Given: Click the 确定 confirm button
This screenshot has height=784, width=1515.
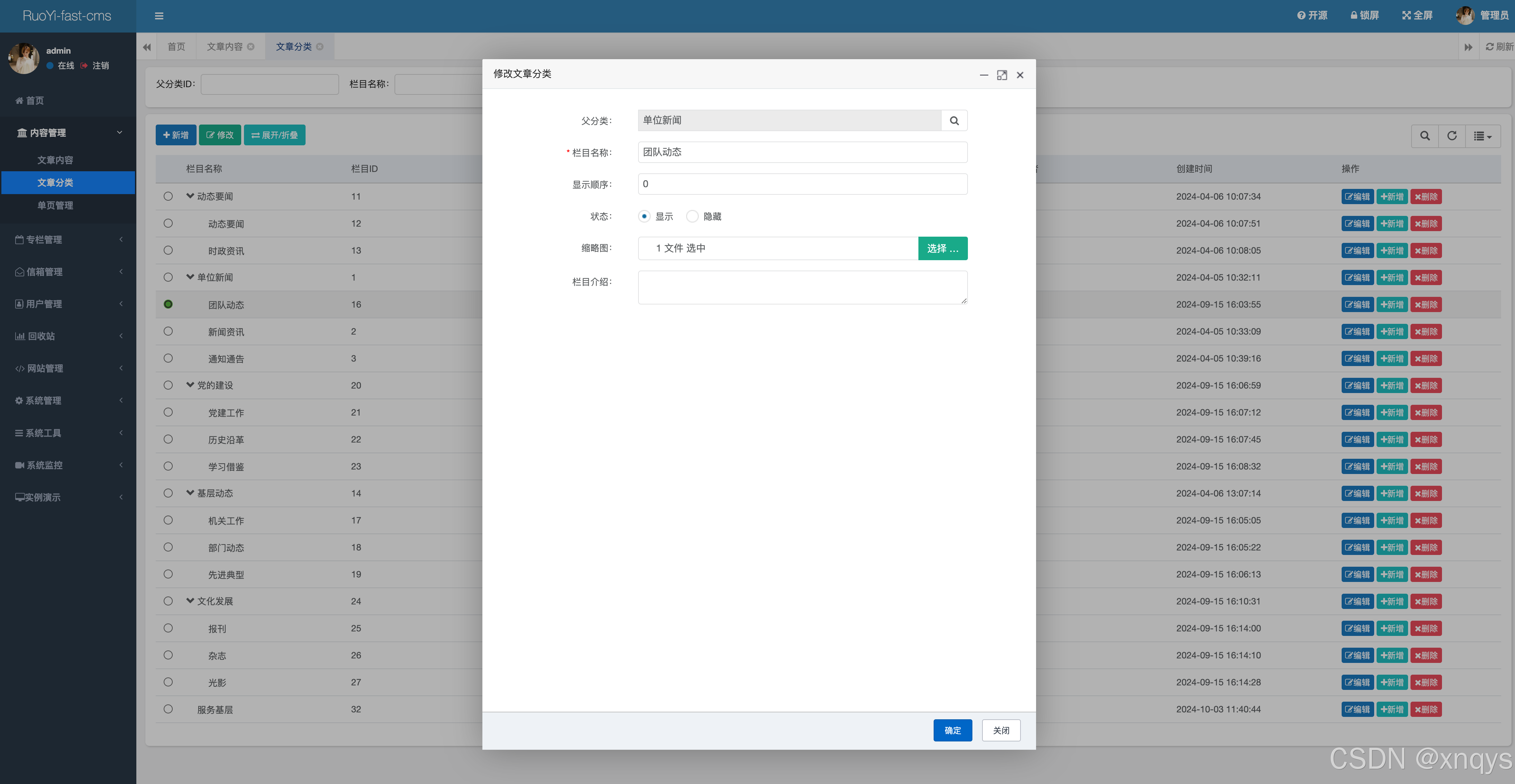Looking at the screenshot, I should point(952,730).
